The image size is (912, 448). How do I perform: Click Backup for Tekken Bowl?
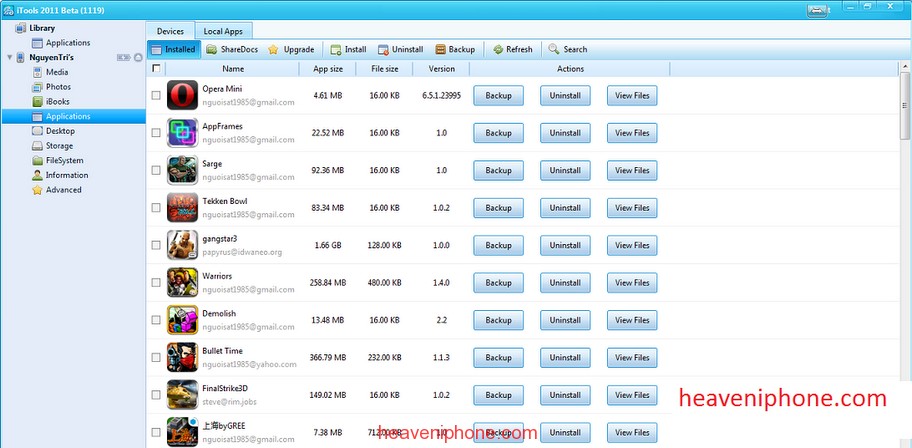point(498,208)
